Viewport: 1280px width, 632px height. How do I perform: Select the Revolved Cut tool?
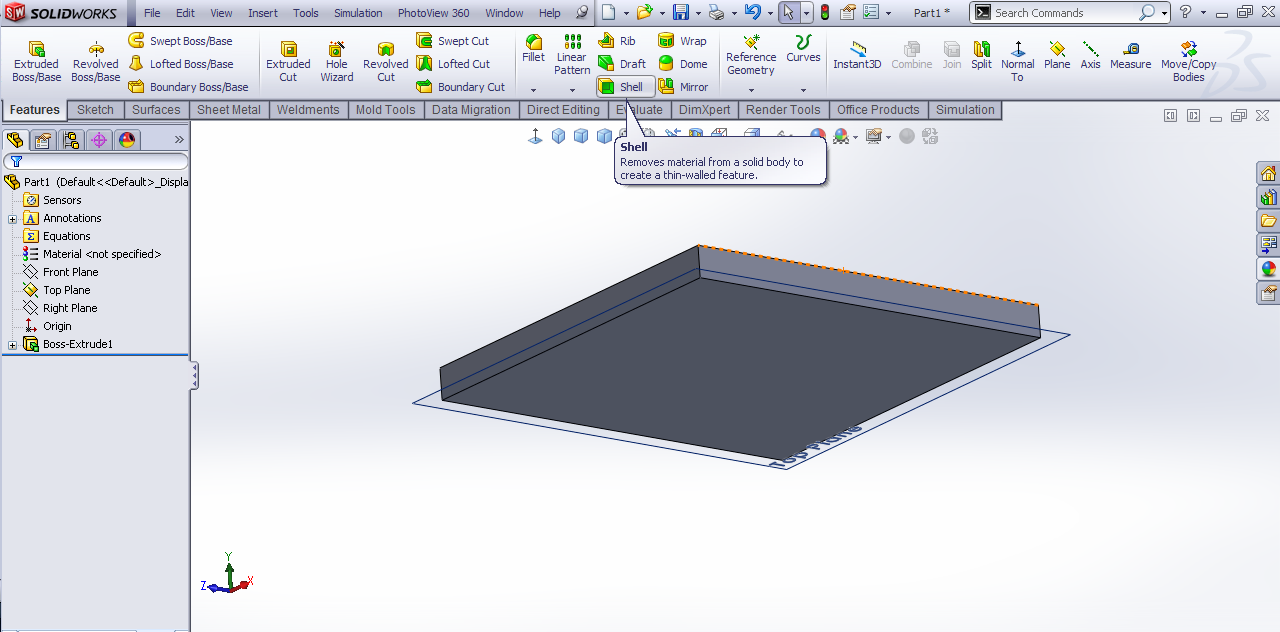[386, 62]
